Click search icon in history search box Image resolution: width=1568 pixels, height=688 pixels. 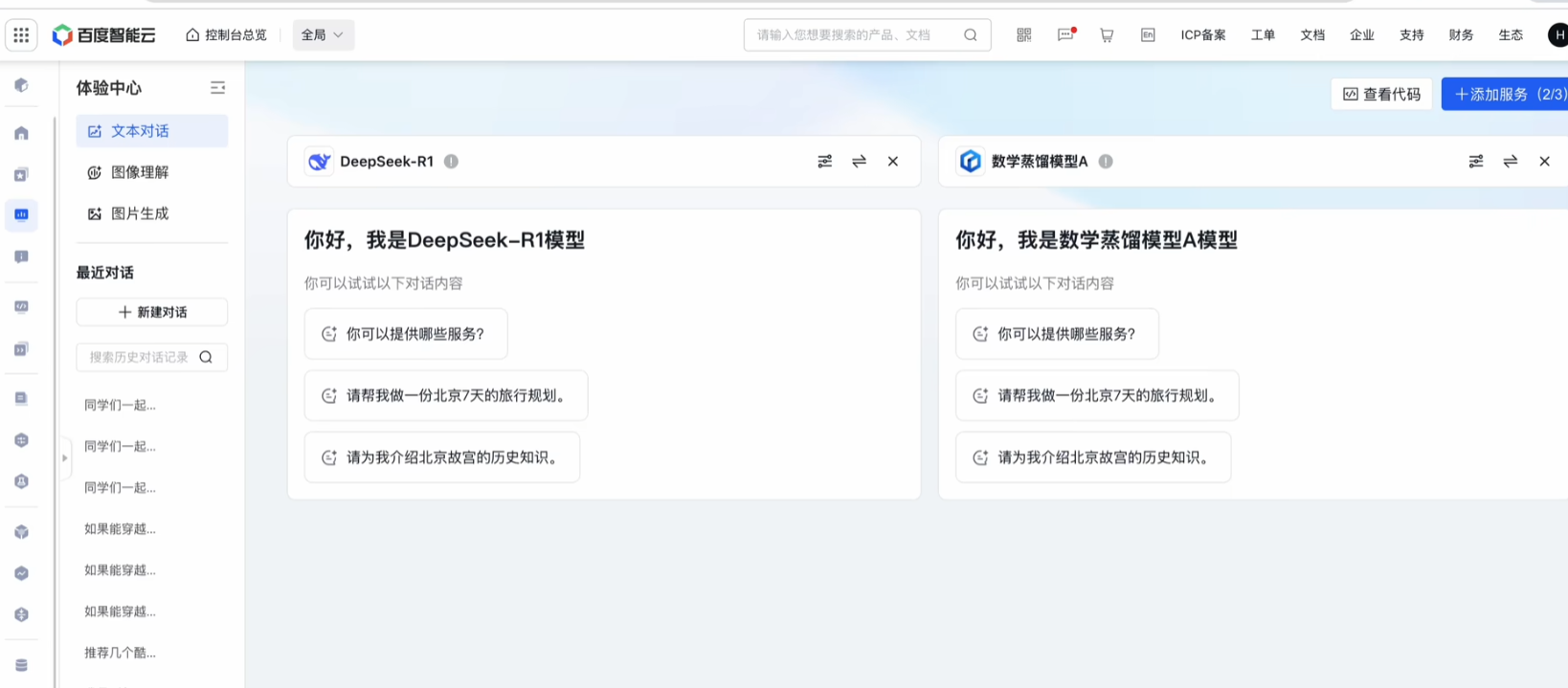pyautogui.click(x=206, y=357)
